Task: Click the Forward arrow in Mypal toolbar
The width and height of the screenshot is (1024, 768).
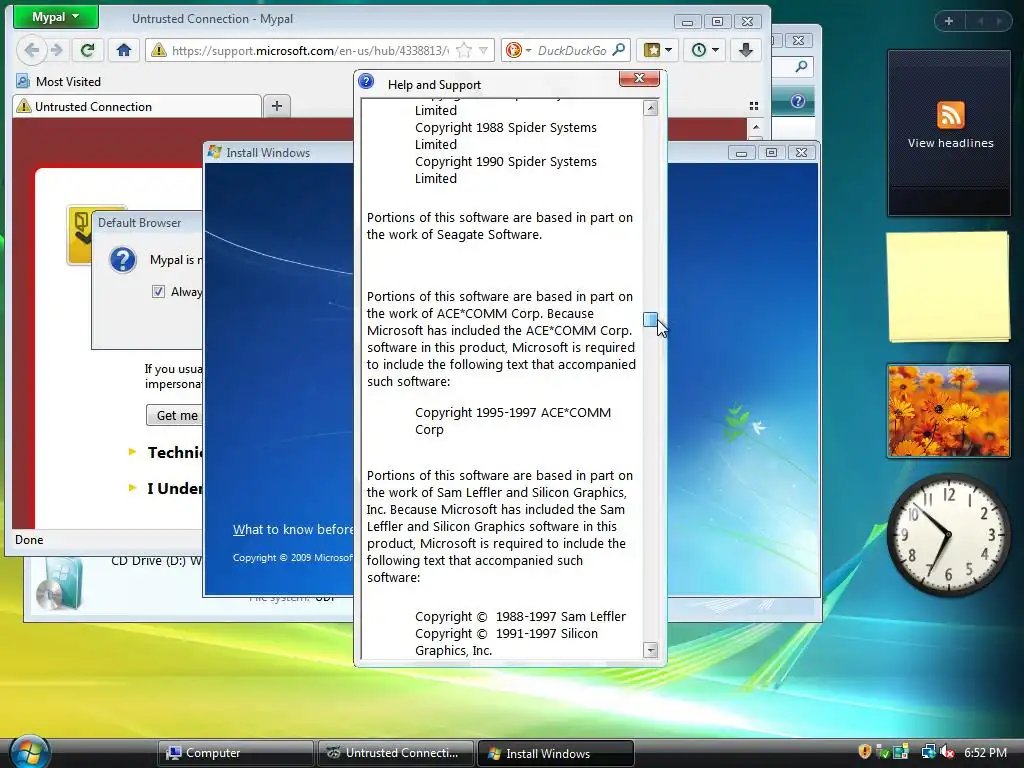Action: [57, 50]
